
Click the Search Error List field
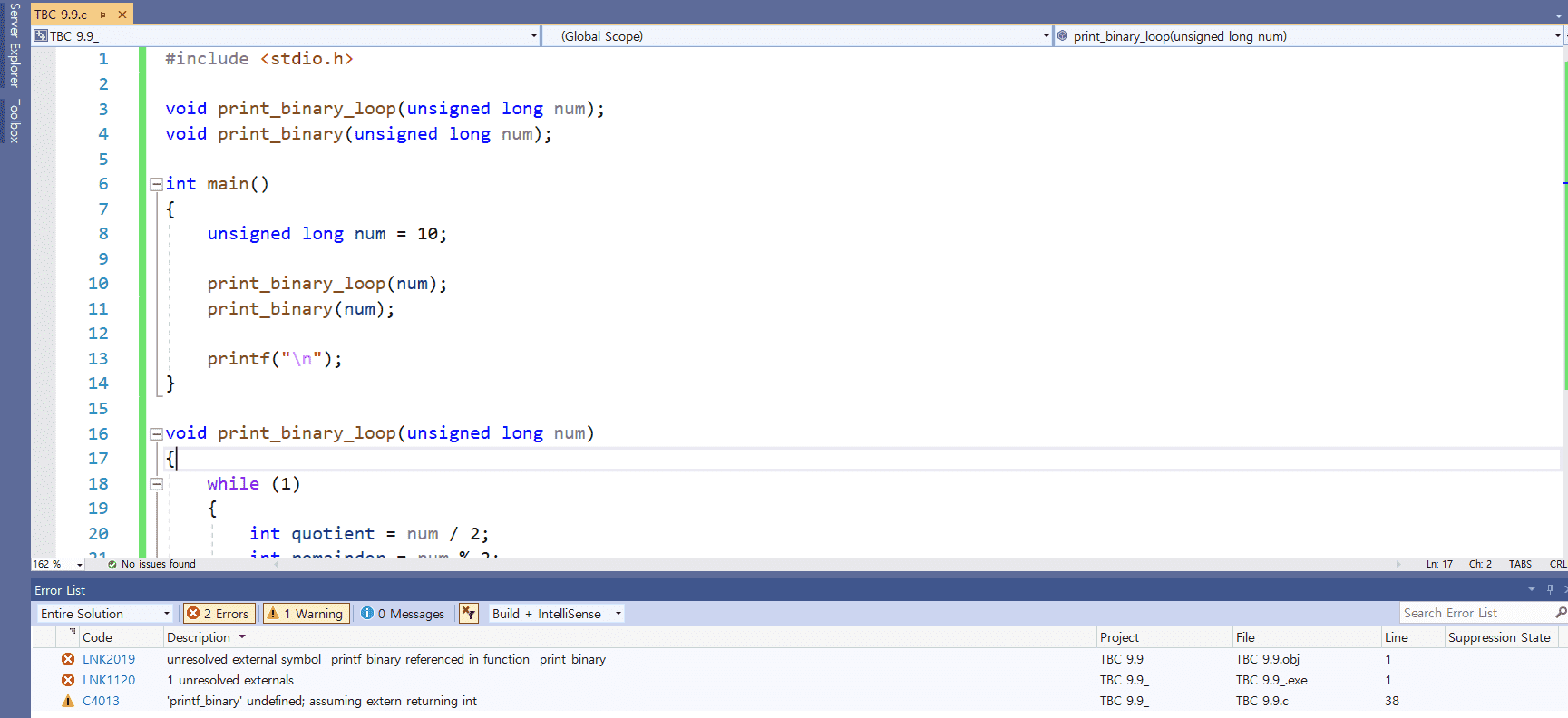pos(1476,614)
